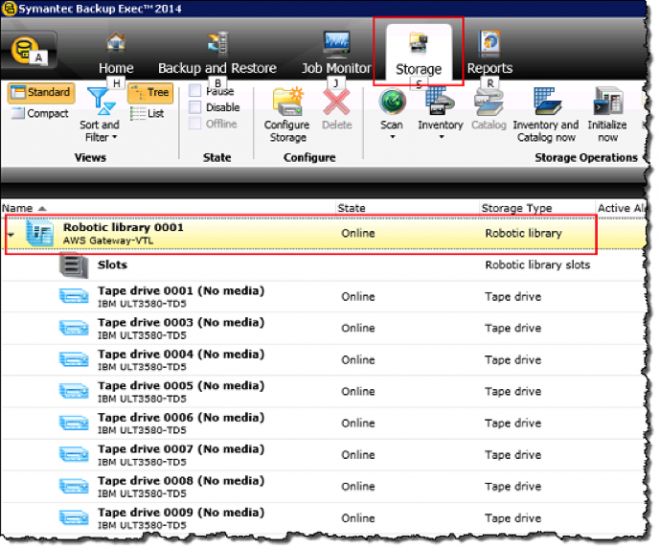
Task: Sort by State column header
Action: 351,208
